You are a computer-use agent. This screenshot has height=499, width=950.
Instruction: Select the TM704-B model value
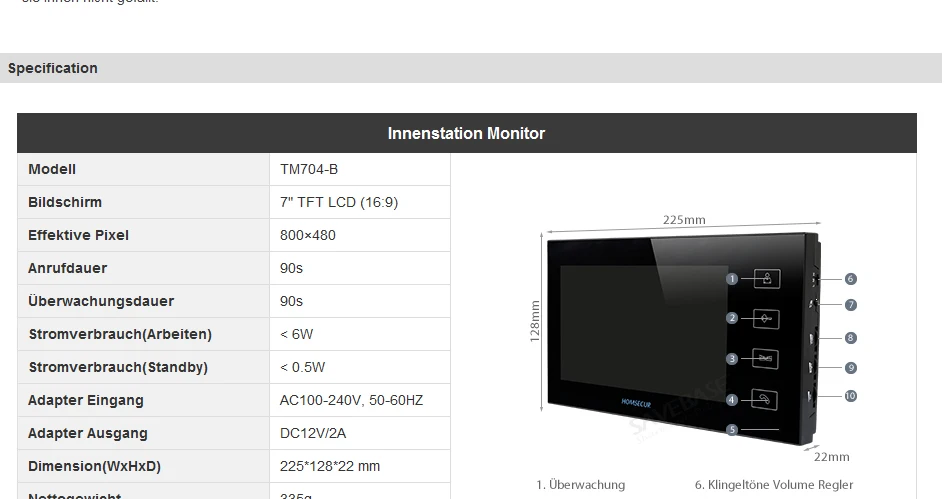click(309, 170)
